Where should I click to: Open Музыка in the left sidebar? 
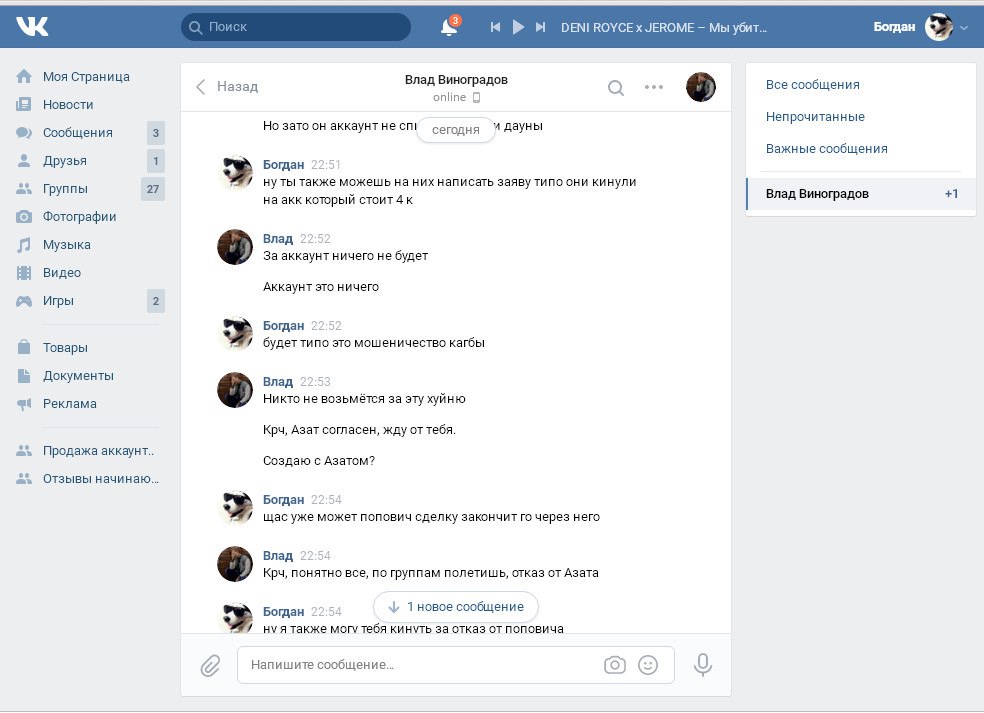pyautogui.click(x=66, y=245)
